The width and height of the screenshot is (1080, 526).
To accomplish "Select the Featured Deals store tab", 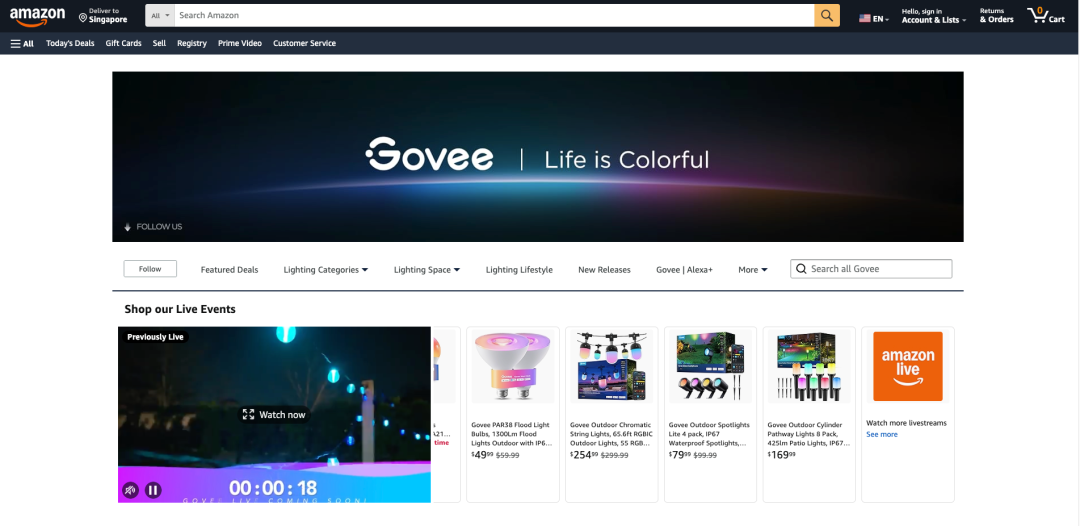I will pos(229,270).
